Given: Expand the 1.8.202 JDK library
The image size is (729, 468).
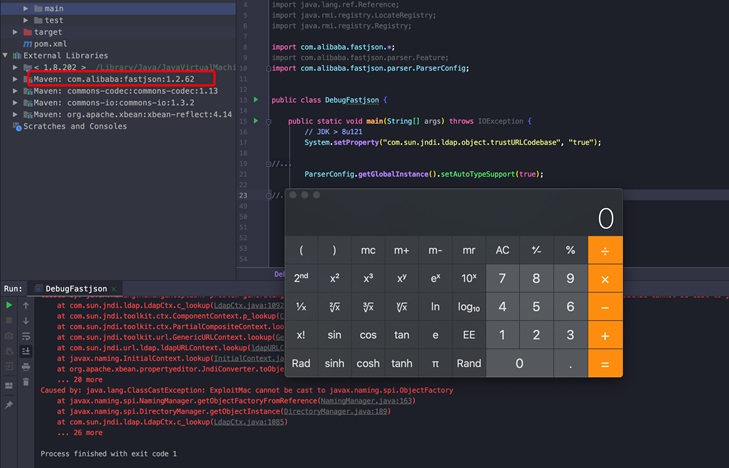Looking at the screenshot, I should click(15, 67).
